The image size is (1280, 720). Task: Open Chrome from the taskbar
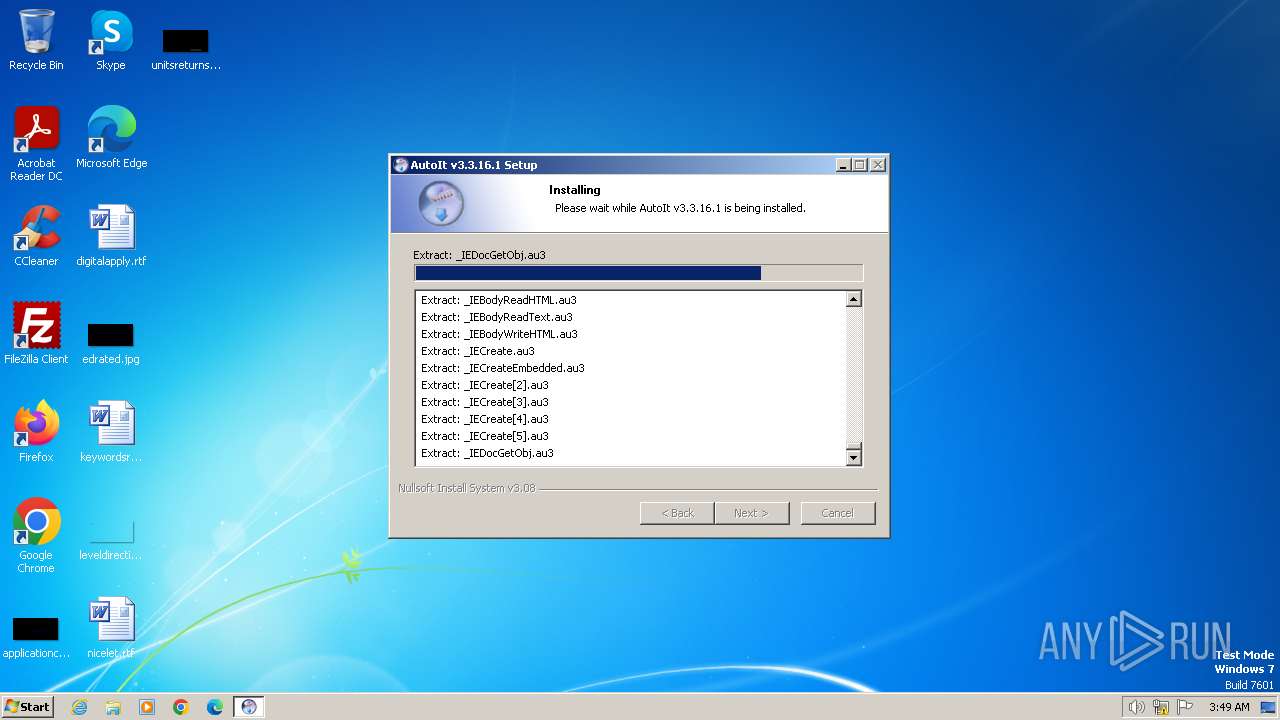click(181, 707)
